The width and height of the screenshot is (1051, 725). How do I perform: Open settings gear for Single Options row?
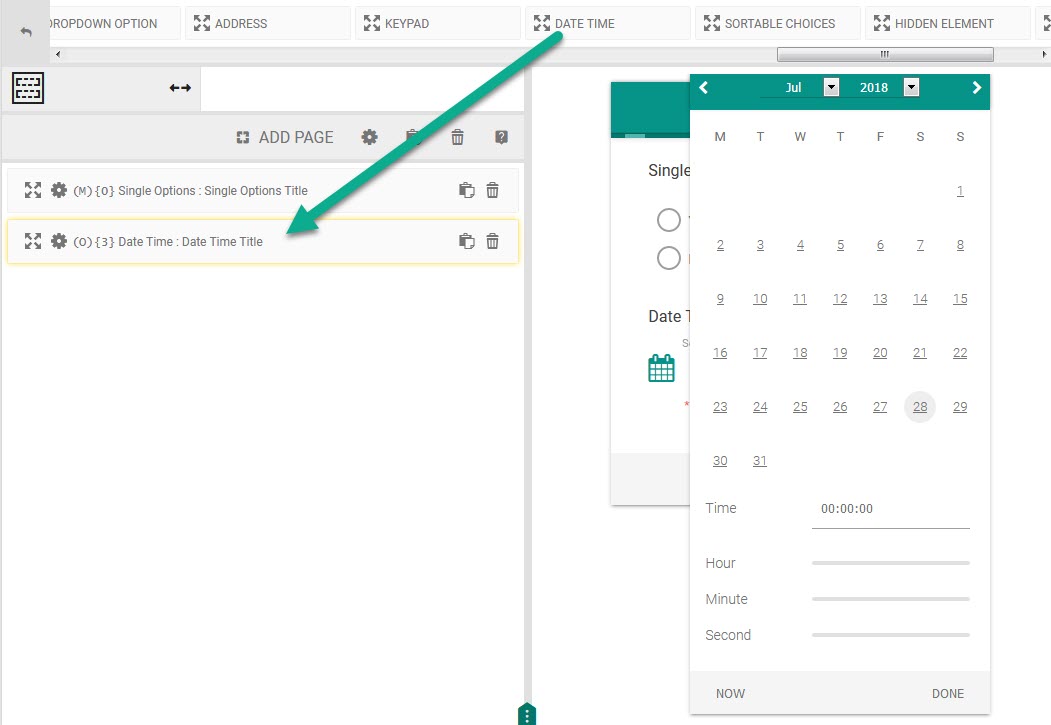click(x=59, y=190)
